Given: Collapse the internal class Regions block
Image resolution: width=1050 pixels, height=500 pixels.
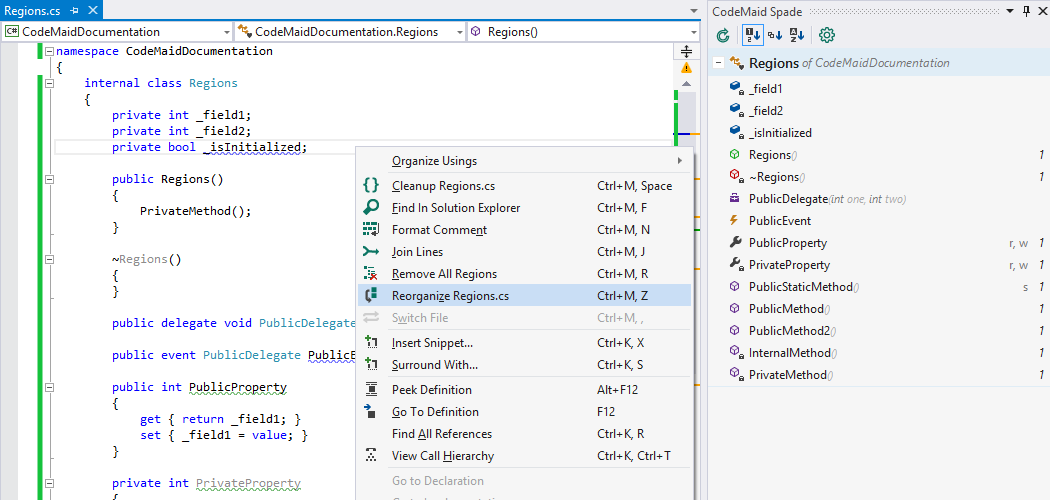Looking at the screenshot, I should pyautogui.click(x=49, y=84).
